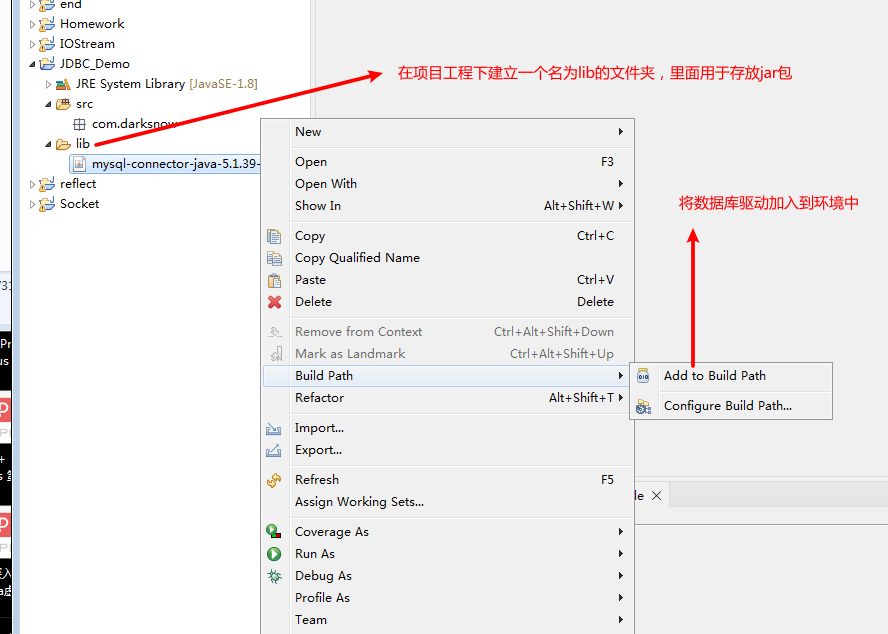Expand the Socket project node
The image size is (888, 634).
click(x=32, y=205)
